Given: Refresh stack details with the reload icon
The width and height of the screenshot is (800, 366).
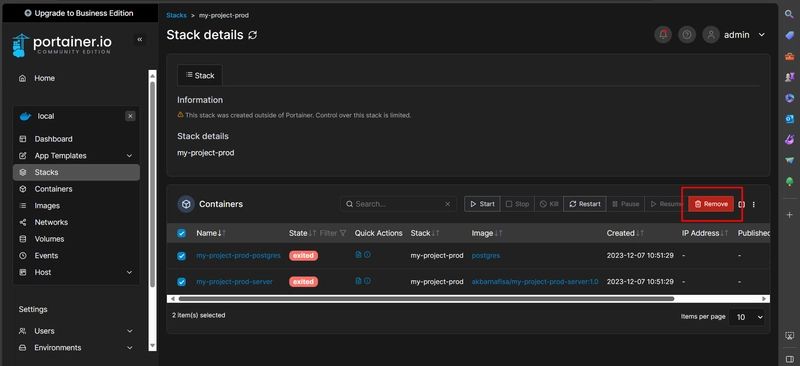Looking at the screenshot, I should [253, 35].
